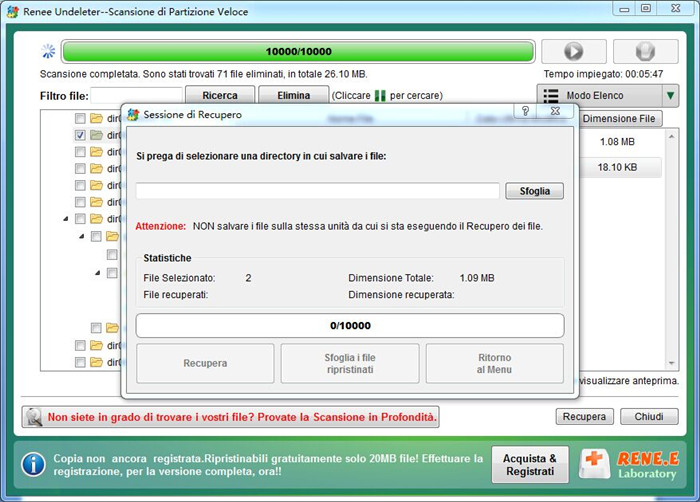
Task: Click the deep scan magnifier icon
Action: [x=34, y=417]
